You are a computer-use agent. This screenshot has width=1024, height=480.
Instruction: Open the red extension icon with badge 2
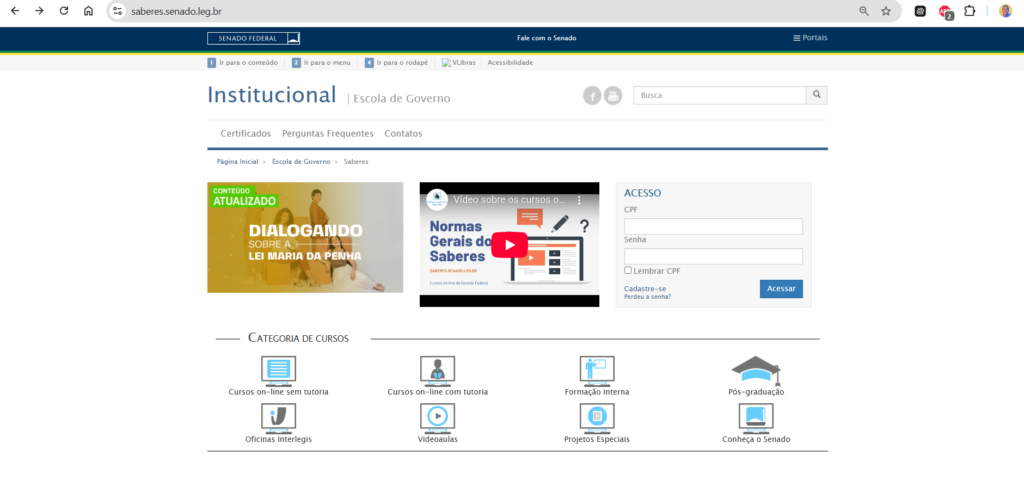pyautogui.click(x=945, y=12)
